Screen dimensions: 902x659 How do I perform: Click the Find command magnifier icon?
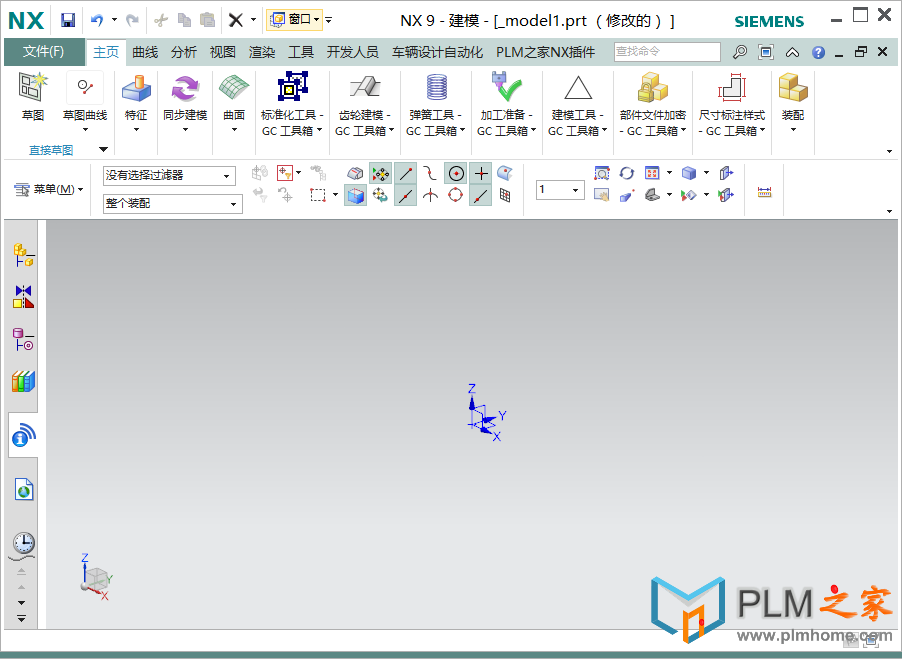pyautogui.click(x=740, y=52)
